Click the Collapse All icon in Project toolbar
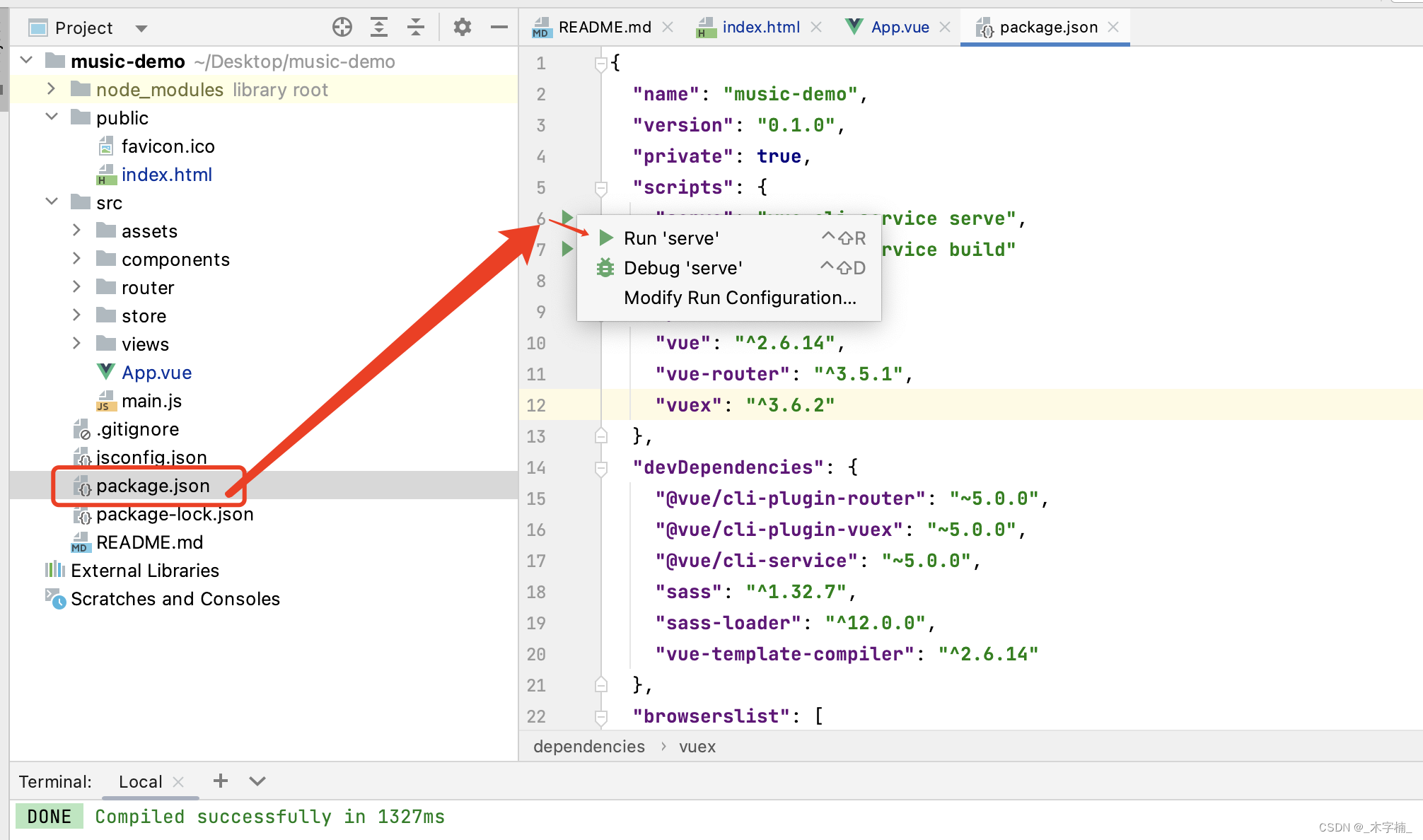The height and width of the screenshot is (840, 1423). 416,28
